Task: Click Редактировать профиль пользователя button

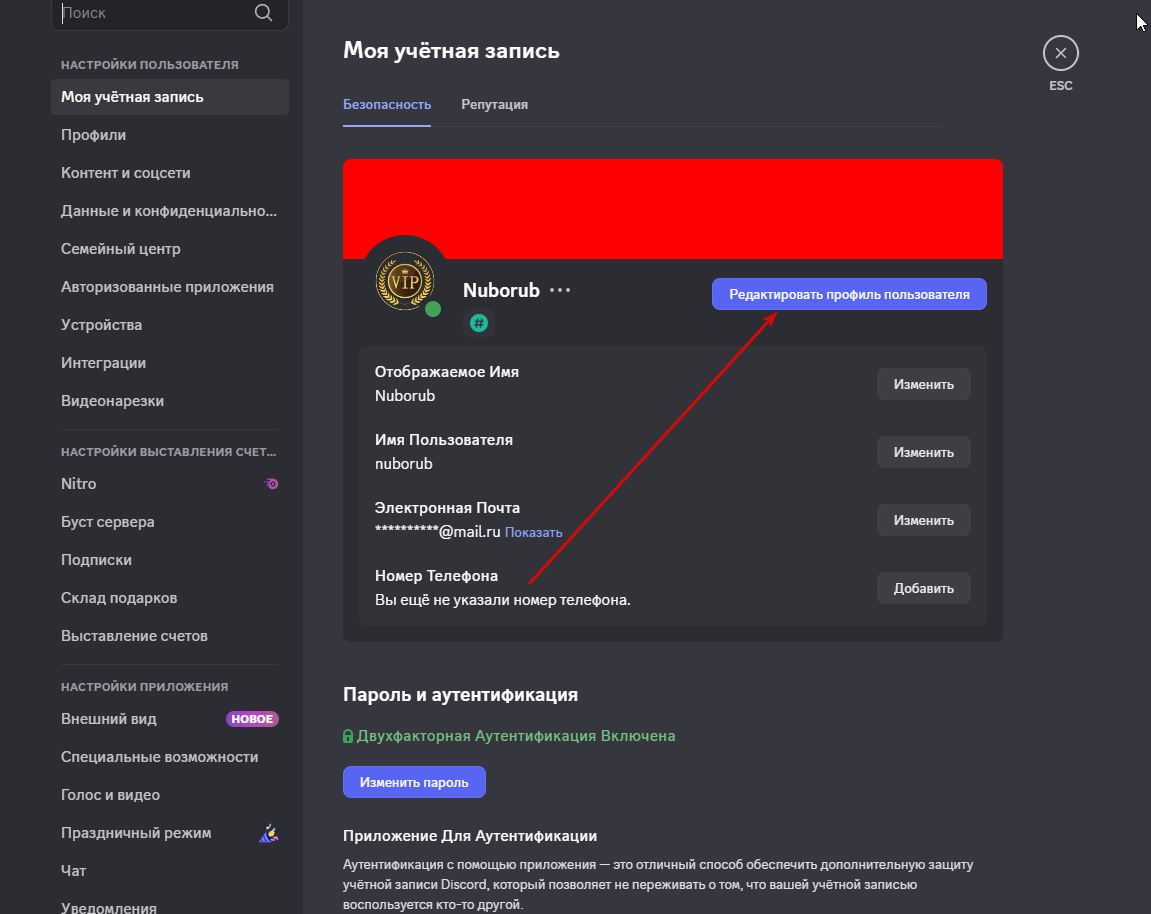Action: point(849,294)
